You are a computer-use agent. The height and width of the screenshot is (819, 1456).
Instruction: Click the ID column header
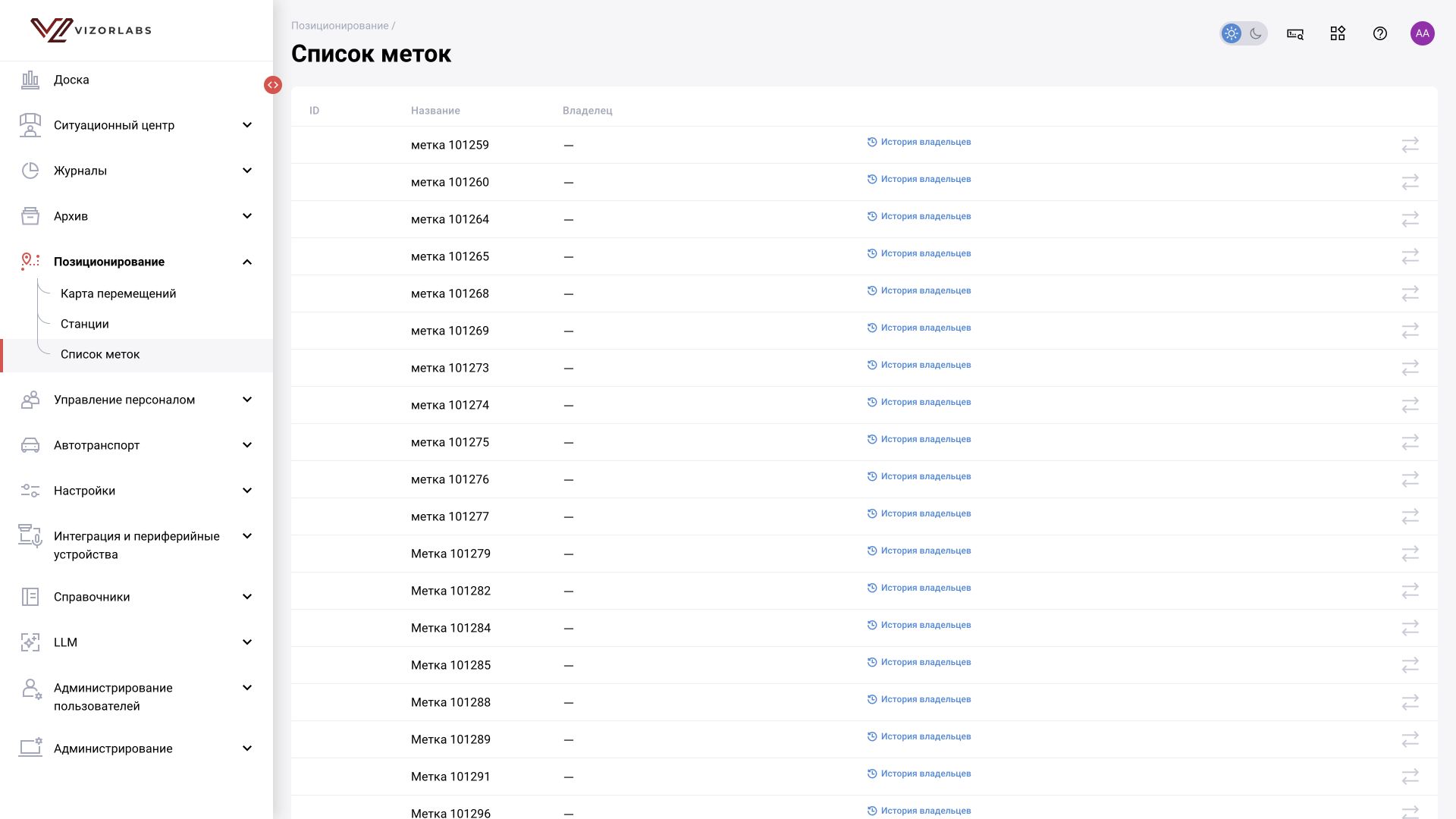(315, 111)
